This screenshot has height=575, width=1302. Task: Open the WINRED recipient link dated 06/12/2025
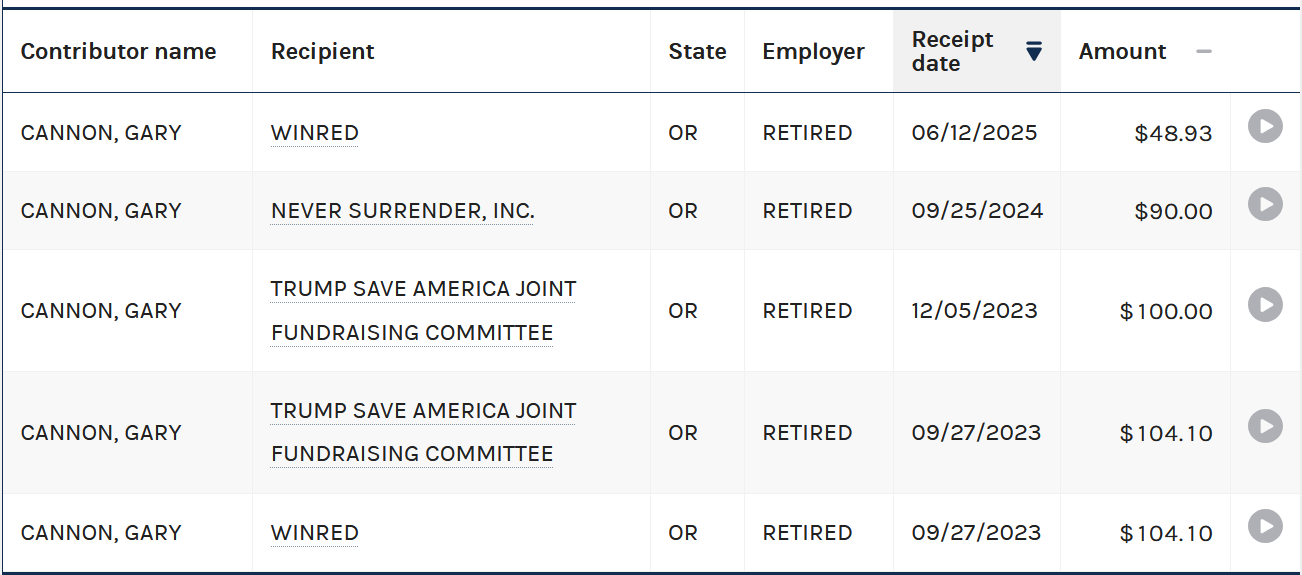click(x=315, y=133)
